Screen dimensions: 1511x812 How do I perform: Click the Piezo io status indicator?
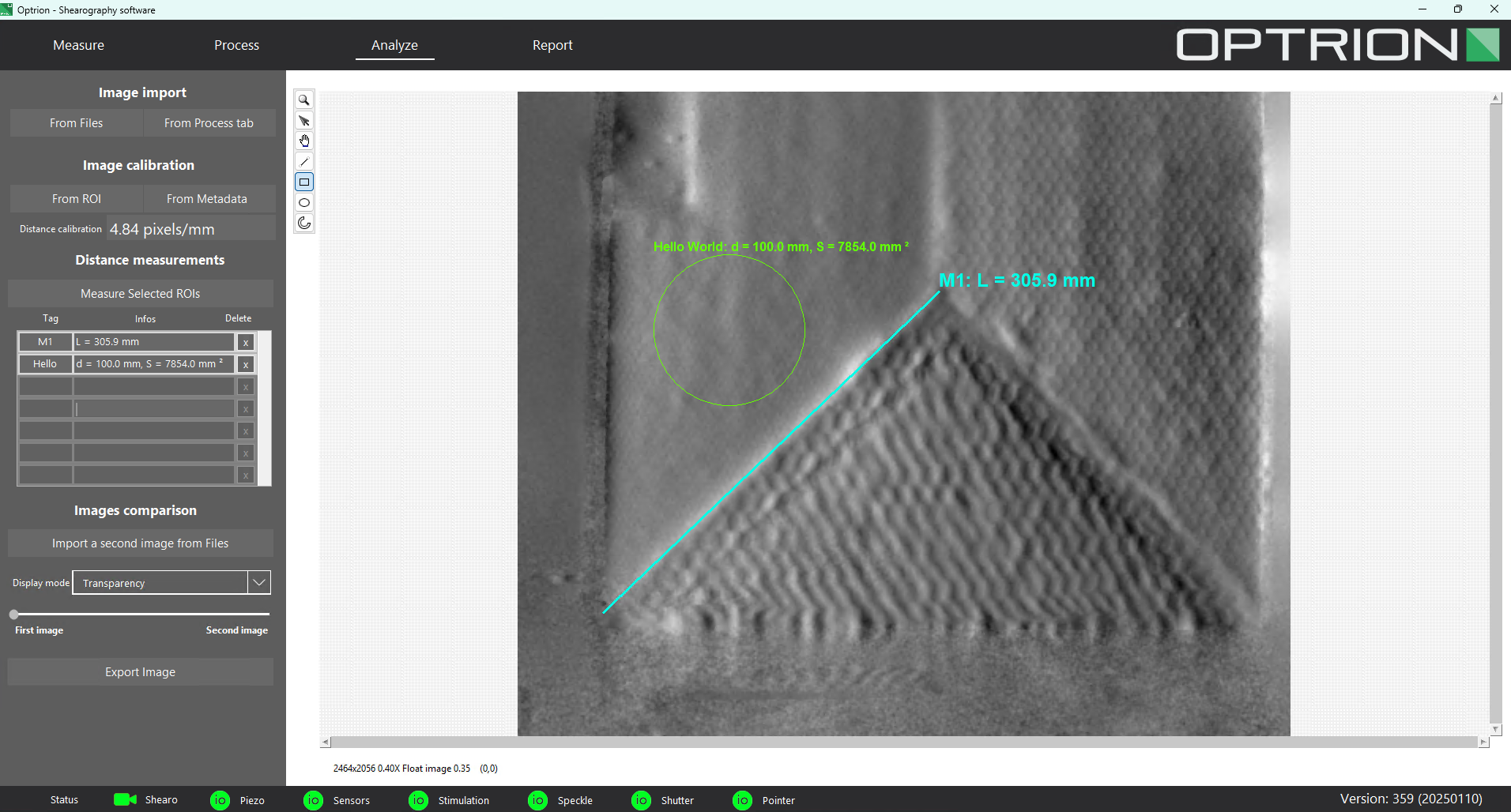(x=220, y=800)
